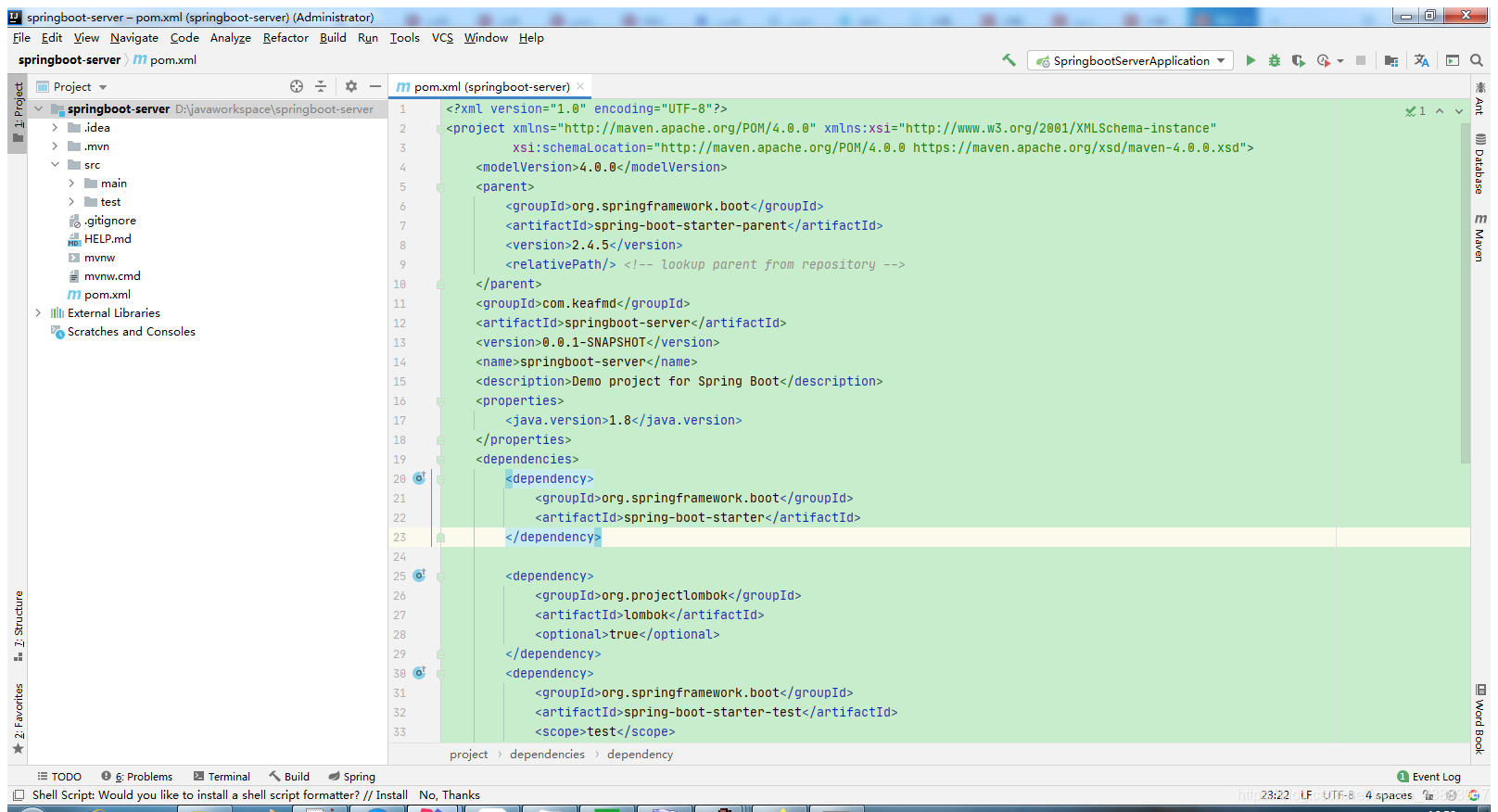Screen dimensions: 1498x812
Task: Toggle tool window quick-access icon bottom-left
Action: pyautogui.click(x=19, y=794)
